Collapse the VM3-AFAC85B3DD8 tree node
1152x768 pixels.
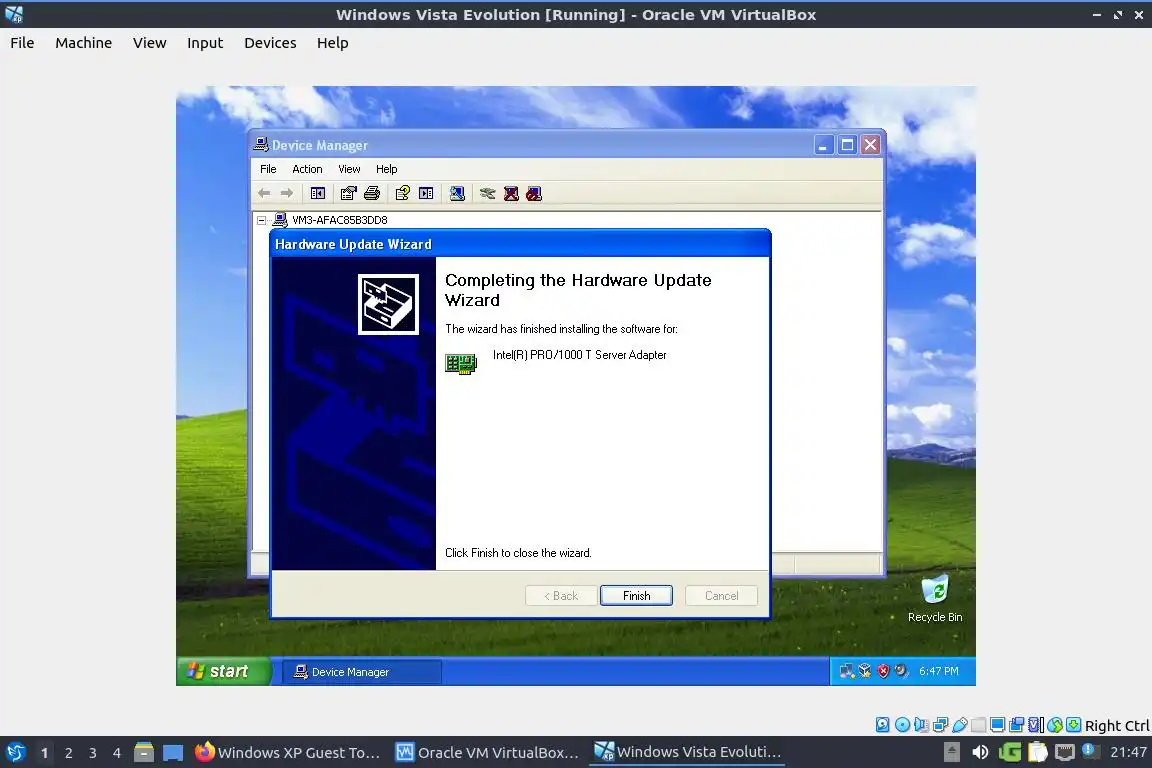tap(262, 220)
